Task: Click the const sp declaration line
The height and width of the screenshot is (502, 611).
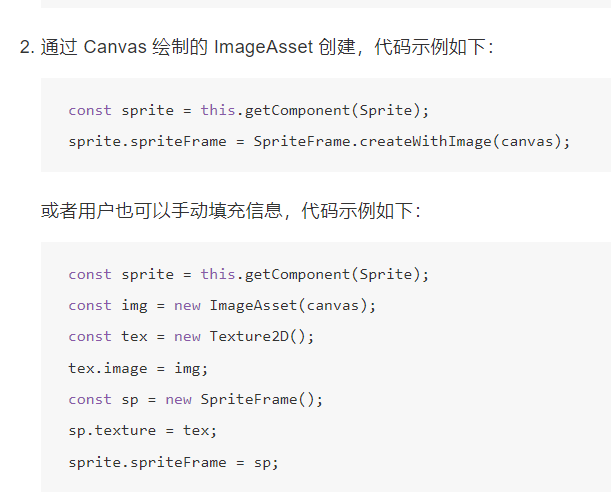Action: (196, 399)
